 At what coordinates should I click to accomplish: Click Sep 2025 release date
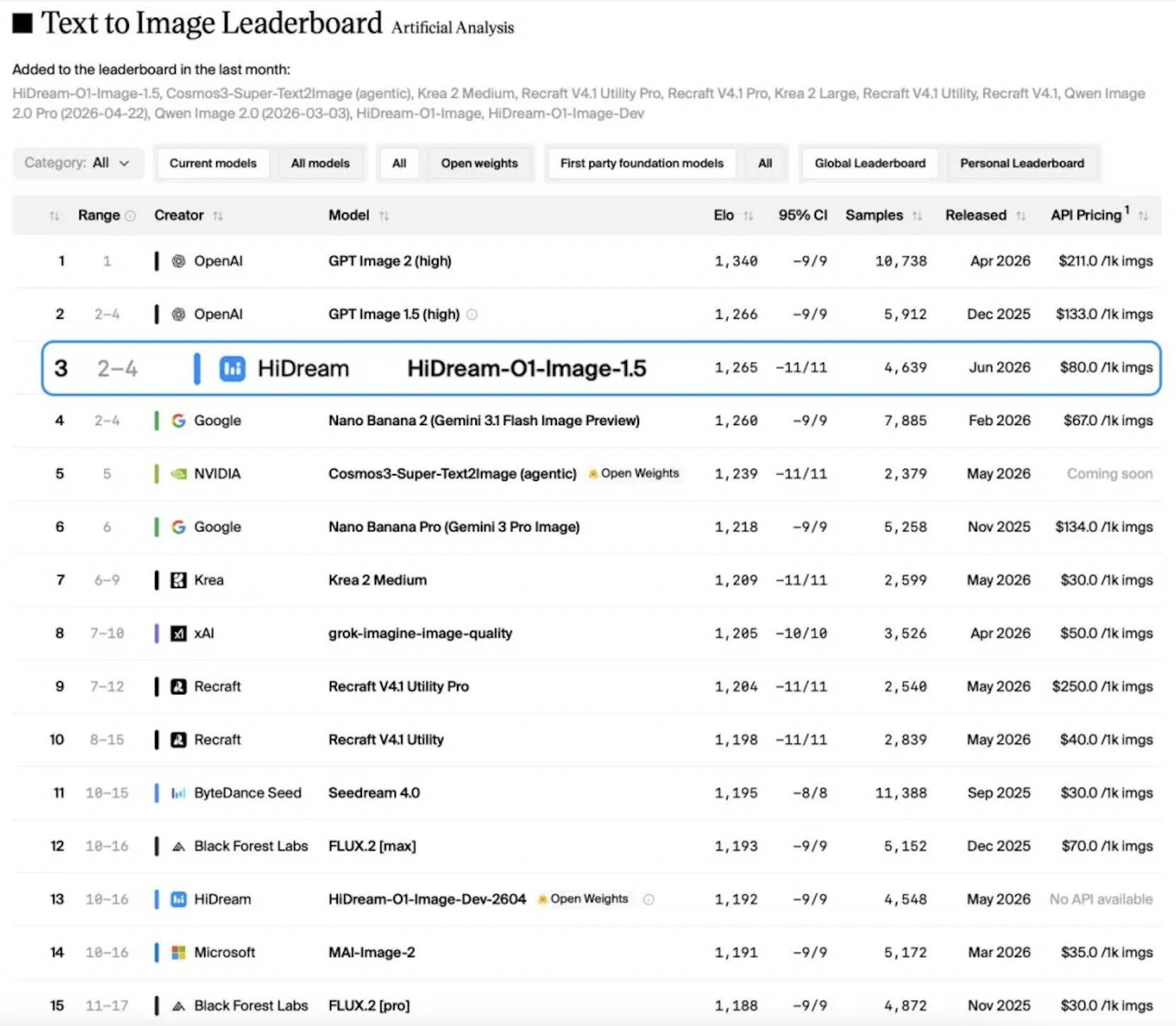click(999, 793)
